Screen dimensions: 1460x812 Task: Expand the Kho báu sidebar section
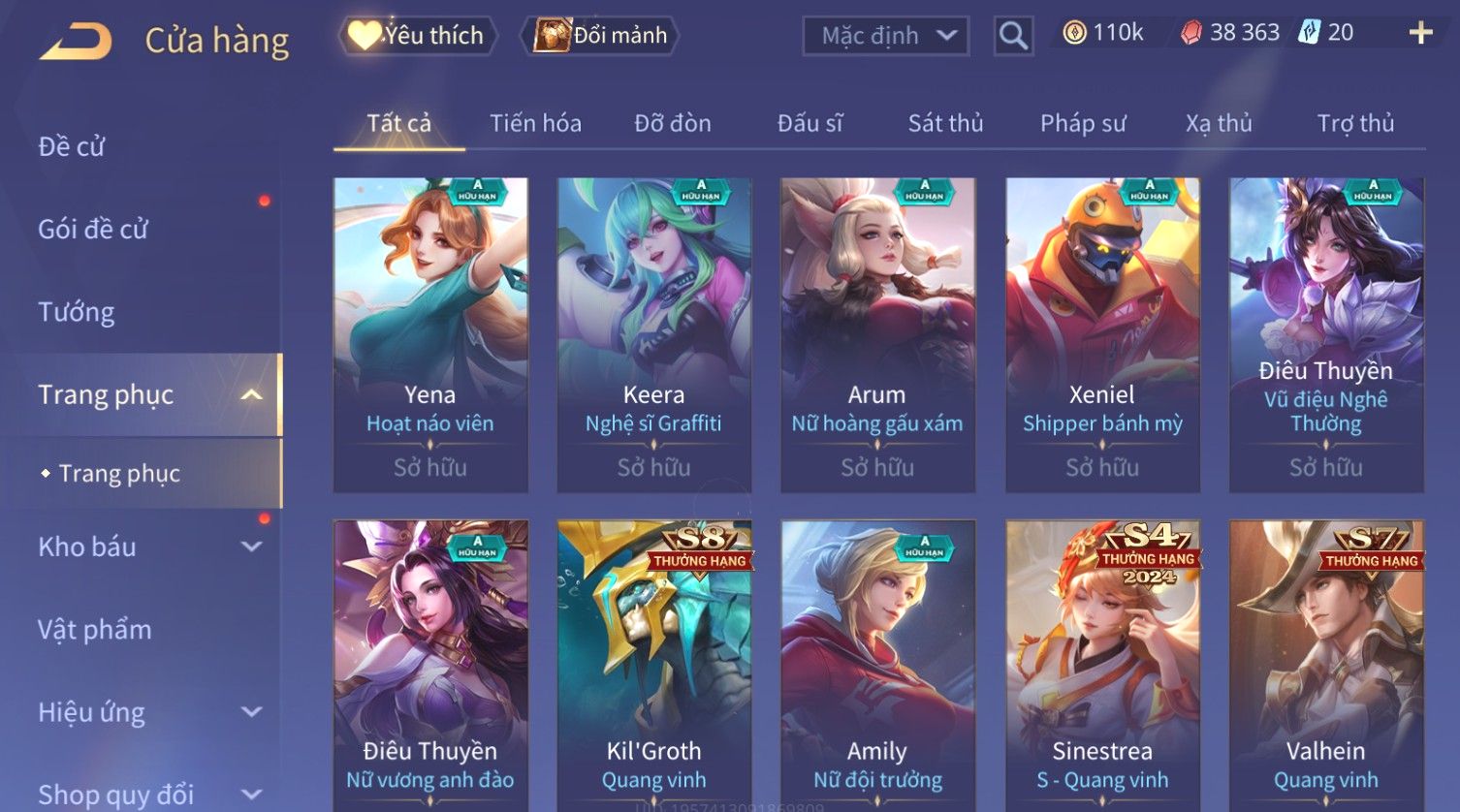pyautogui.click(x=251, y=547)
